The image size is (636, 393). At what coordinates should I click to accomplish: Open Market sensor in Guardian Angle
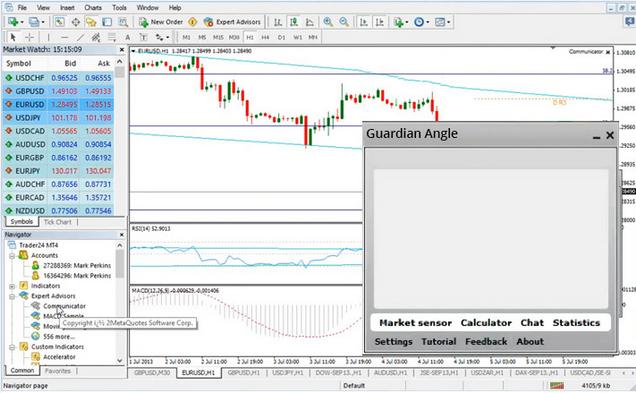click(x=415, y=323)
